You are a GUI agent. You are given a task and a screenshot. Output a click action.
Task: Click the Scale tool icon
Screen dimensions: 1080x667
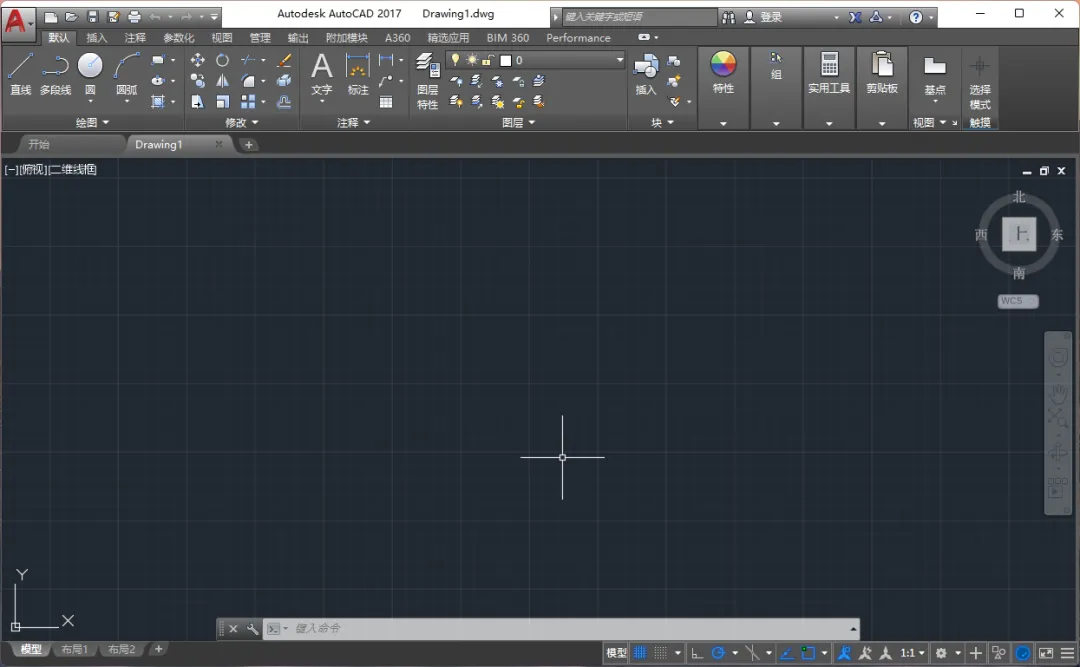click(222, 102)
